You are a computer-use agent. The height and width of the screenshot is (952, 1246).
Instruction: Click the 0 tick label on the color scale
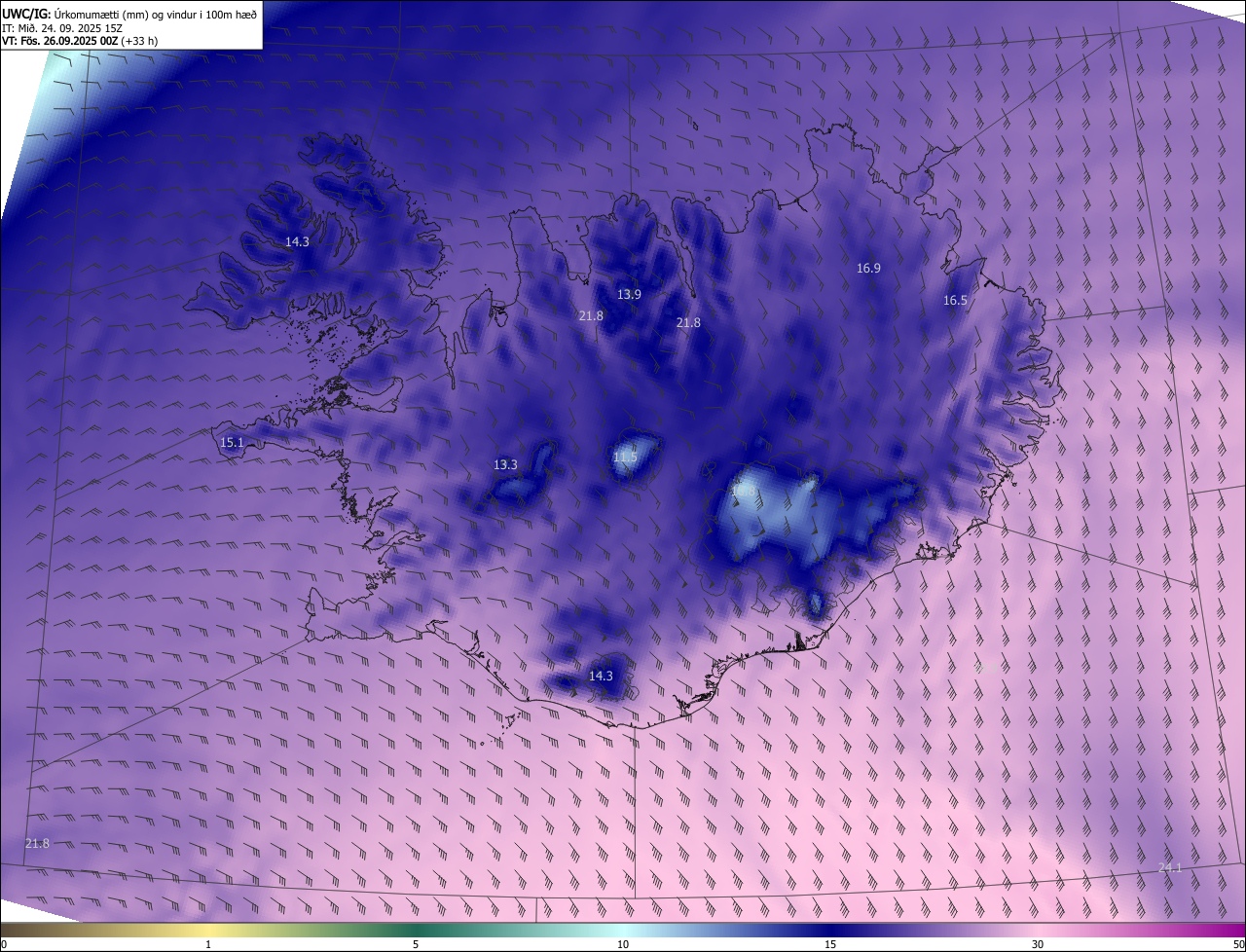pos(4,944)
